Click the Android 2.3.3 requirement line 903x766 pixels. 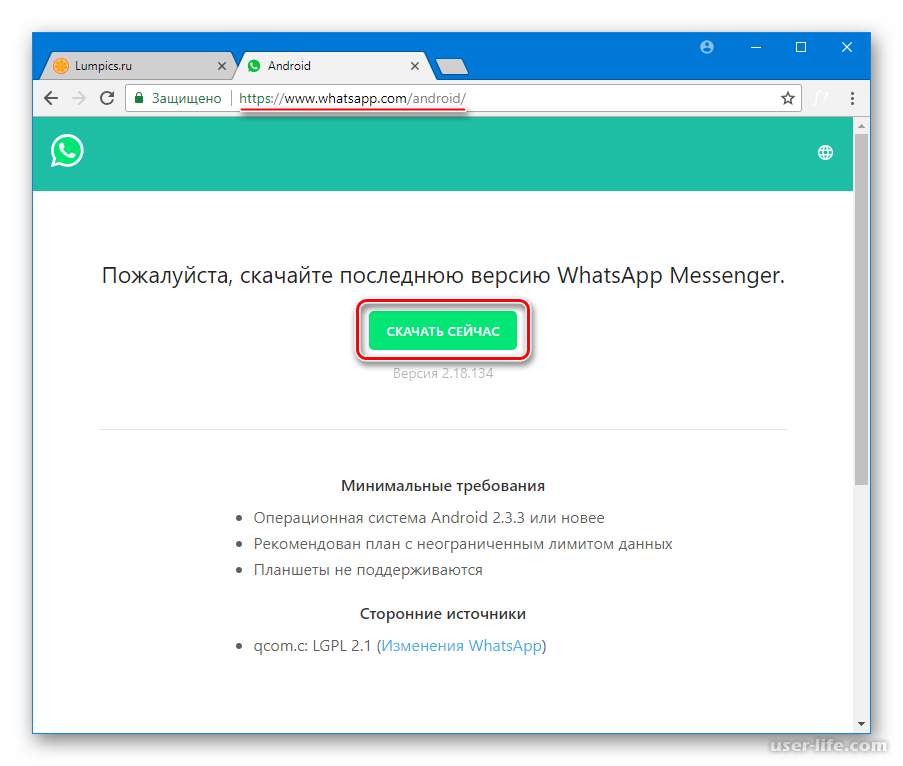(x=429, y=518)
